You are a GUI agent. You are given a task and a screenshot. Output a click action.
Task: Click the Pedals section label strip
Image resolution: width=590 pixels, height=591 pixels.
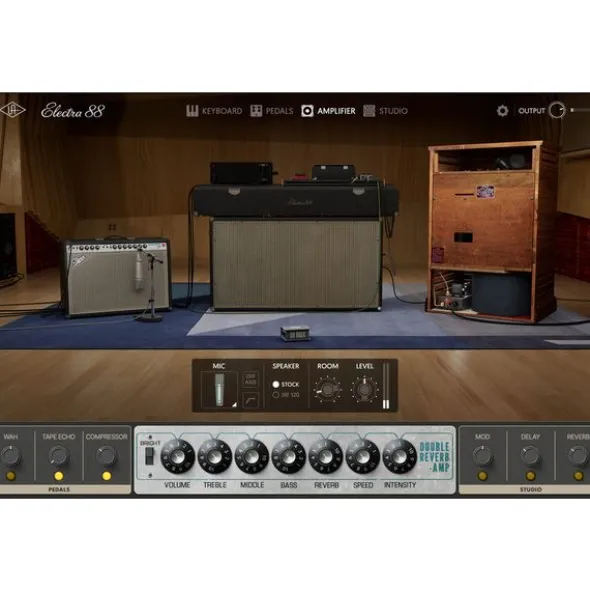point(65,489)
